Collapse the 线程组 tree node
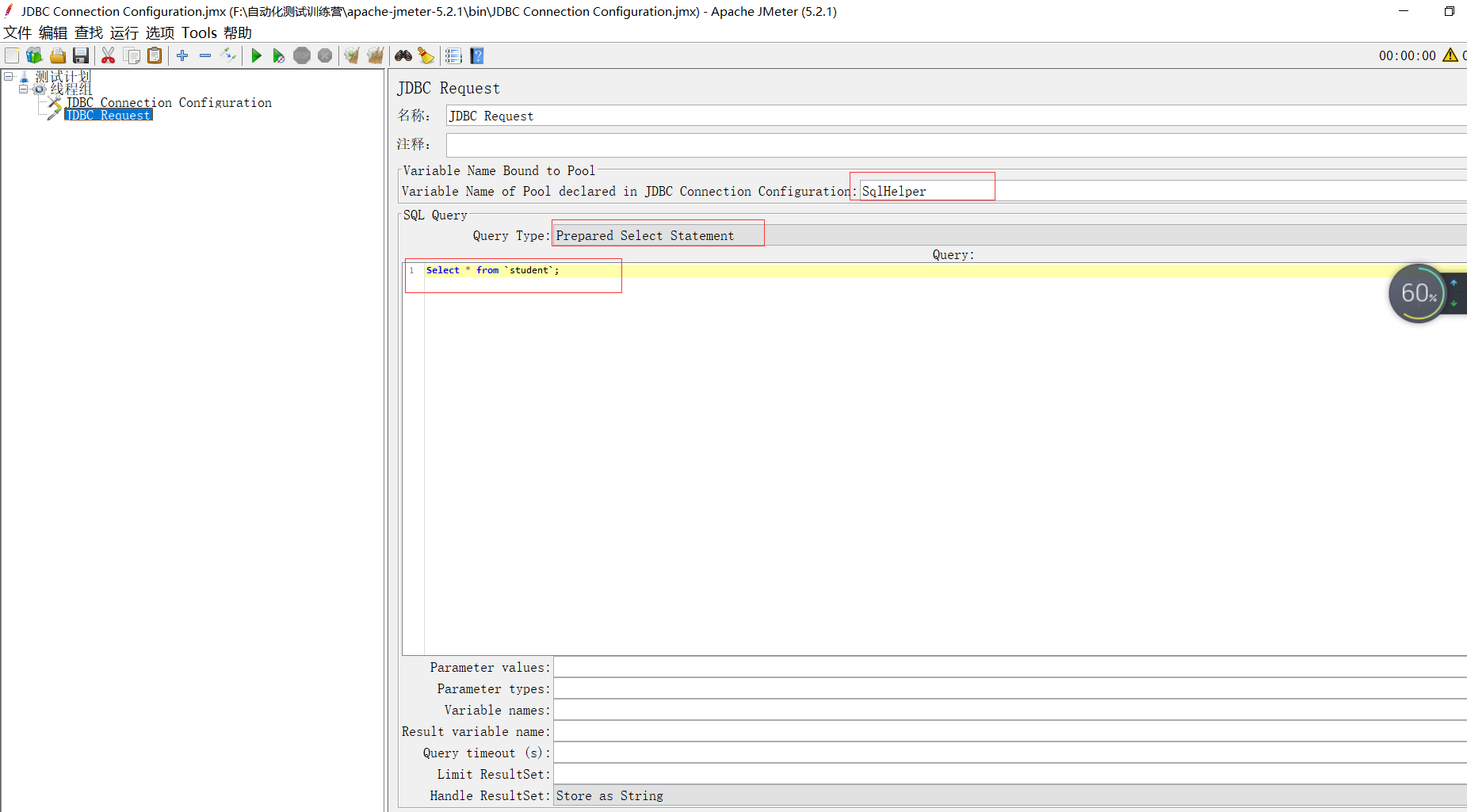This screenshot has height=812, width=1467. click(23, 89)
